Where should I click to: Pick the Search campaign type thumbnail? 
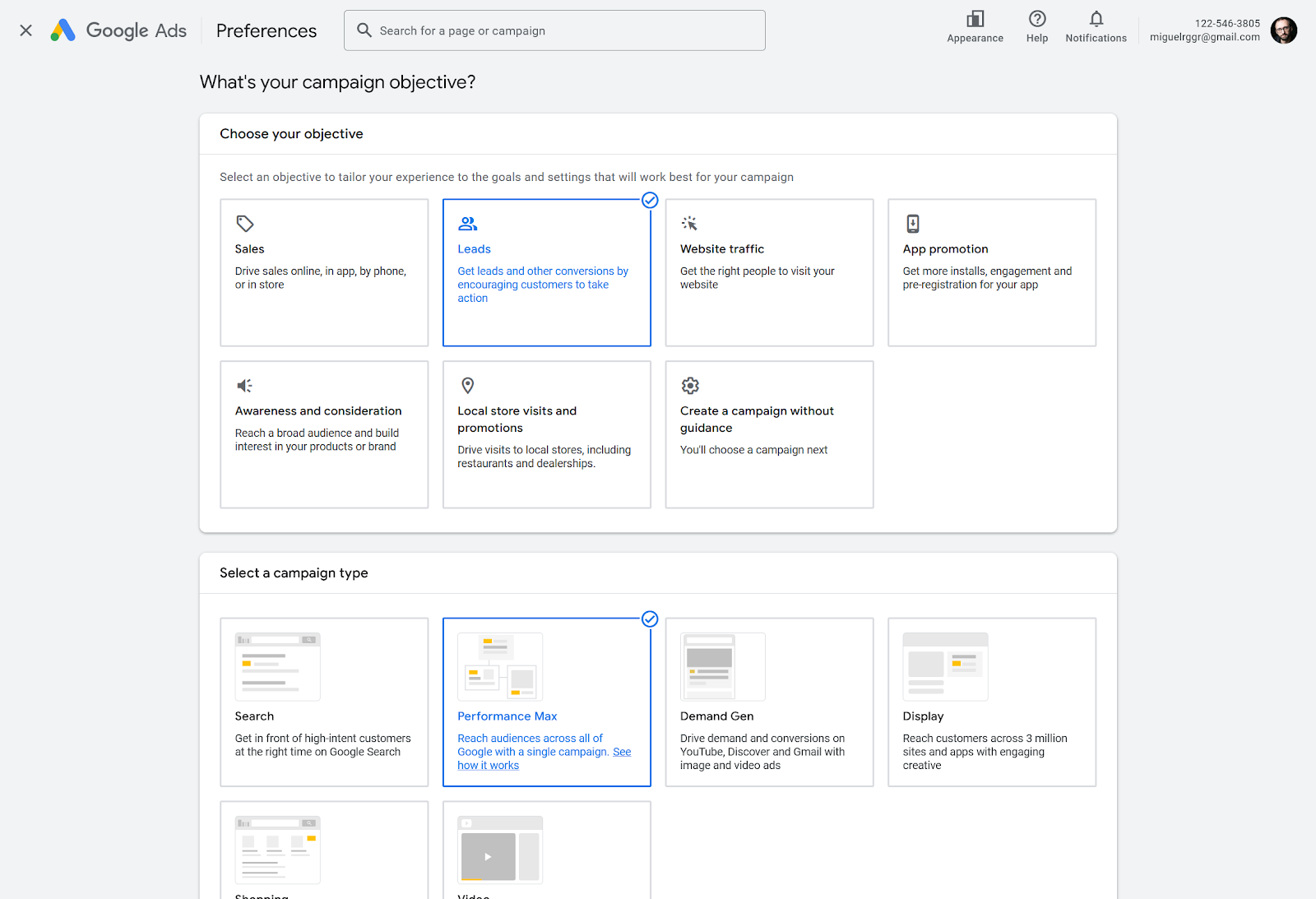pyautogui.click(x=277, y=667)
